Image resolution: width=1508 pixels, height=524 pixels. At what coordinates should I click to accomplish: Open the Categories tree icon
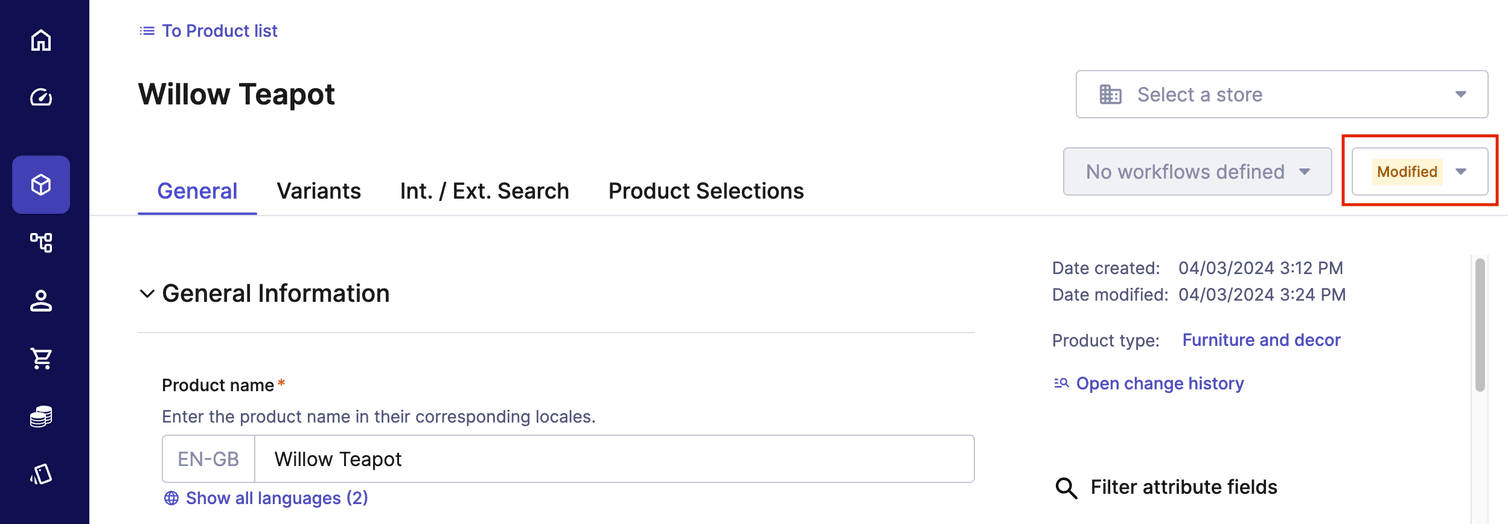(x=41, y=242)
